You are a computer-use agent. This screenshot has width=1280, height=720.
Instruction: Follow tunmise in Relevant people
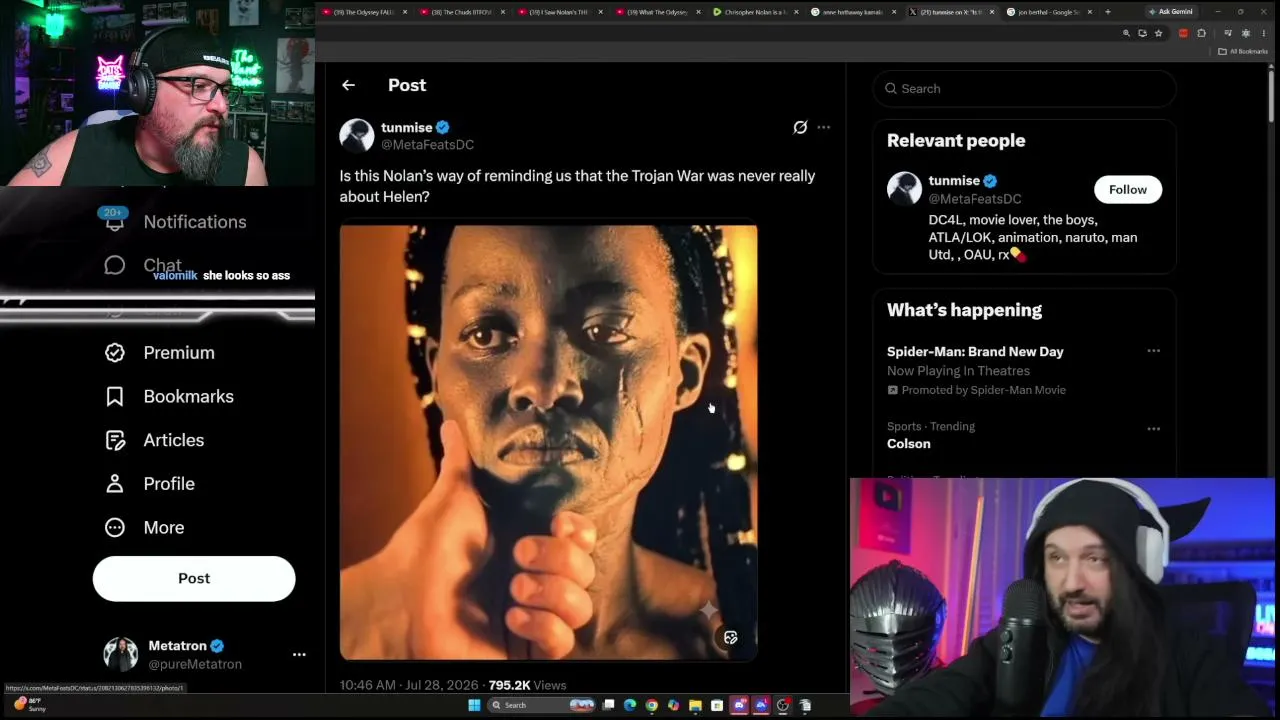click(1128, 190)
